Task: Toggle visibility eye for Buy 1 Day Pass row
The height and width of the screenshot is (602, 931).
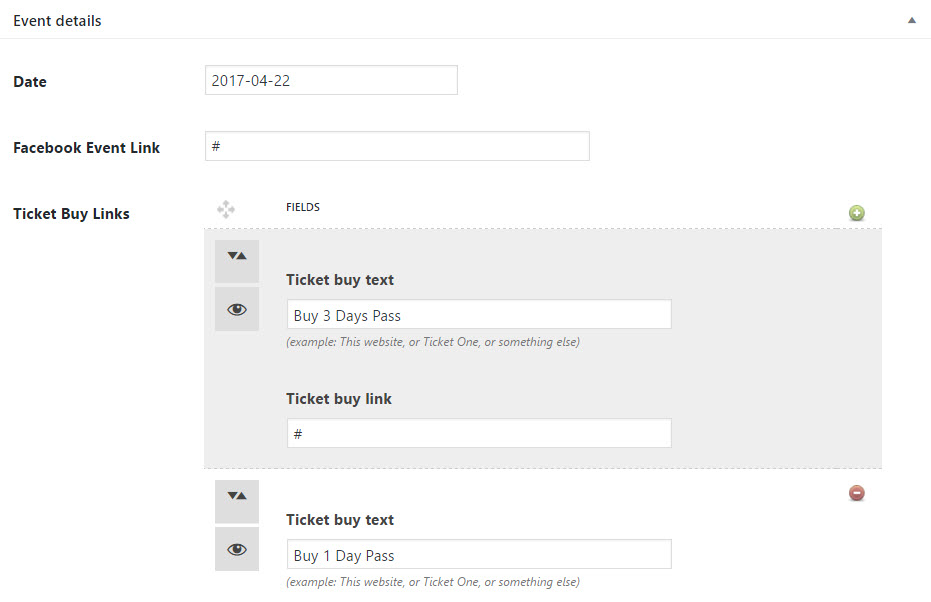Action: click(237, 549)
